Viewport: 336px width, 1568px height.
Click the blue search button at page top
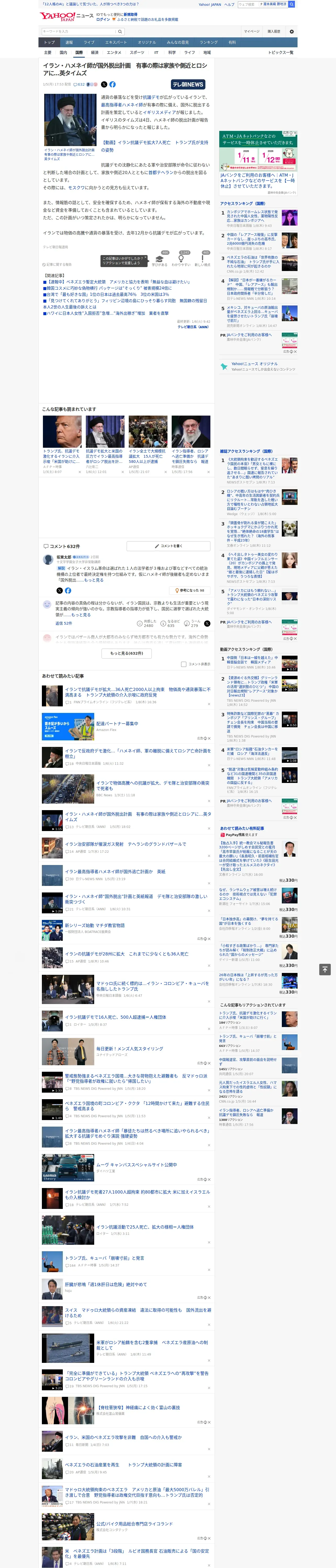coord(292,4)
